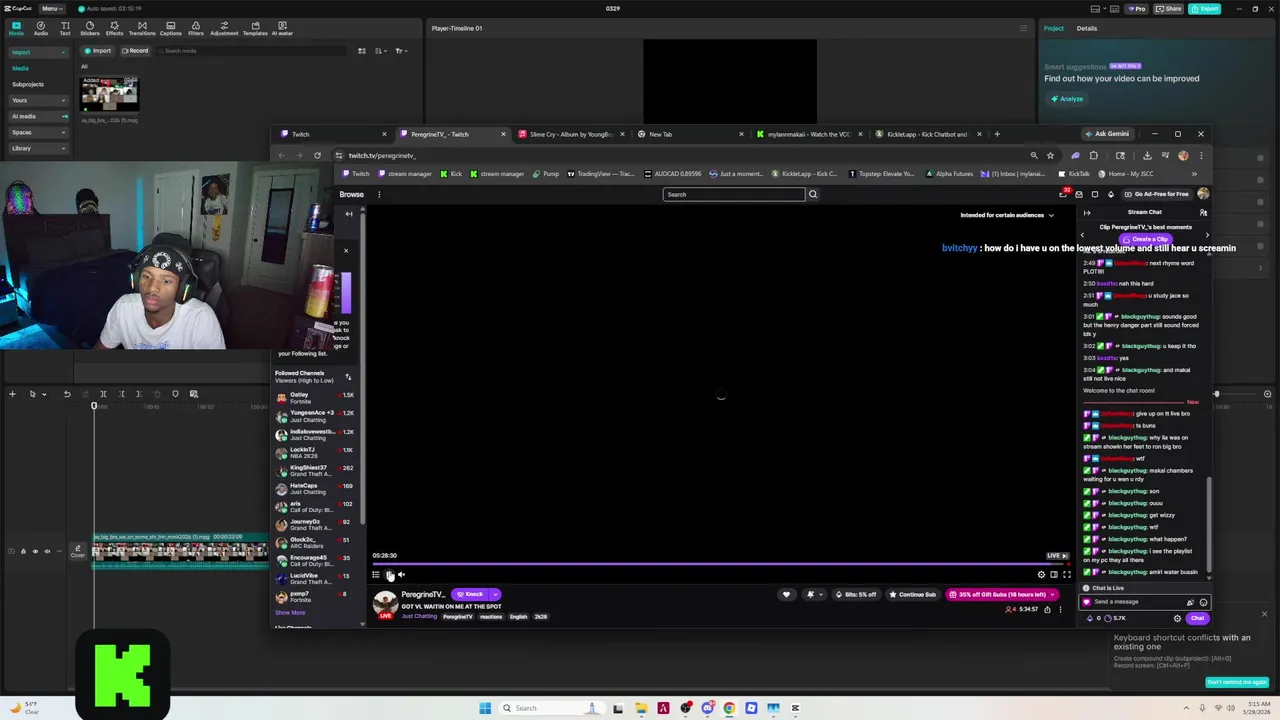This screenshot has height=720, width=1280.
Task: Expand the Import section in CapCut sidebar
Action: point(38,52)
